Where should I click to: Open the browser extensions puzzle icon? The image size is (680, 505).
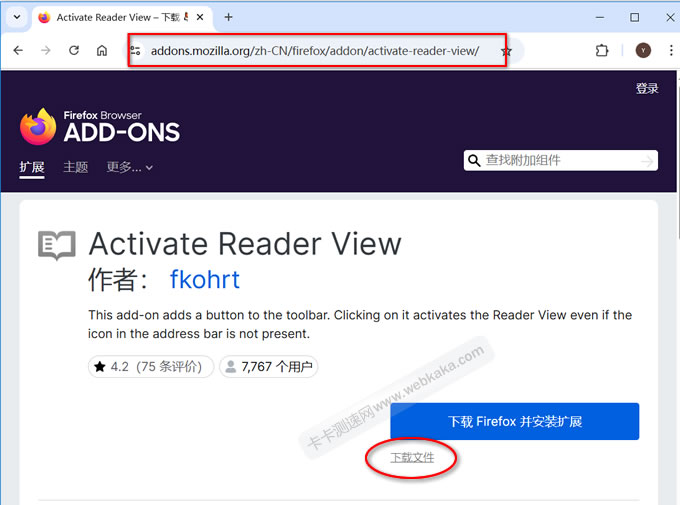click(x=602, y=51)
